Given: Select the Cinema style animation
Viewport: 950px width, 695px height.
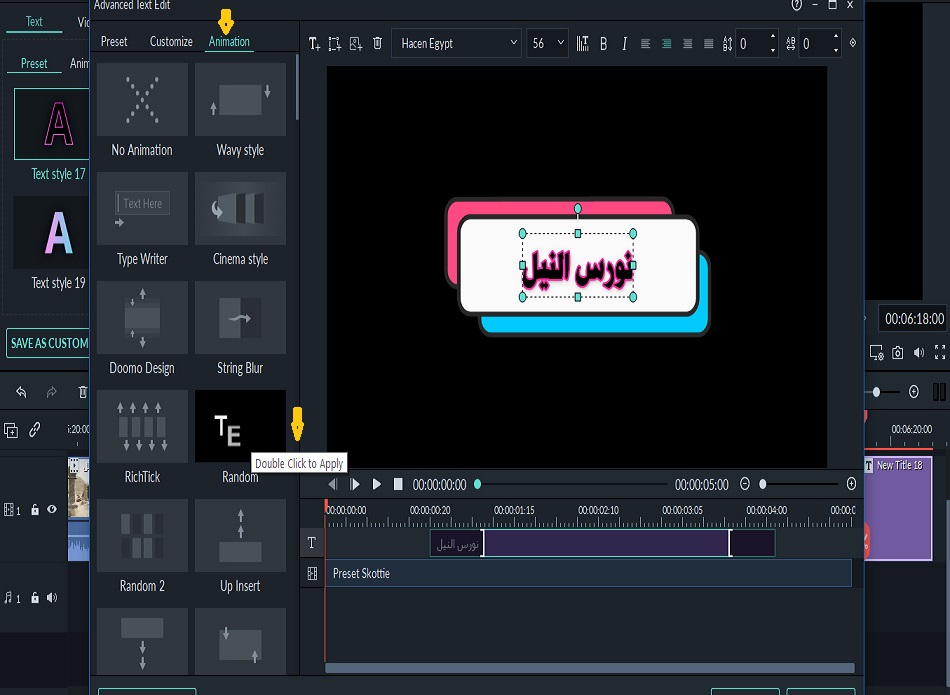Looking at the screenshot, I should (240, 208).
